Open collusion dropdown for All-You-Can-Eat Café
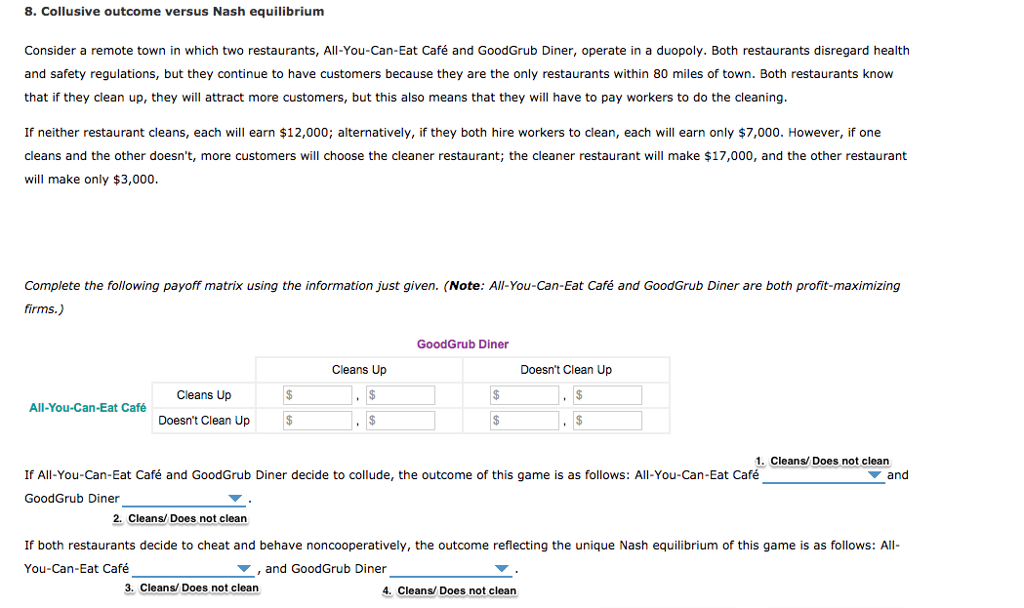Image resolution: width=1024 pixels, height=608 pixels. (823, 475)
